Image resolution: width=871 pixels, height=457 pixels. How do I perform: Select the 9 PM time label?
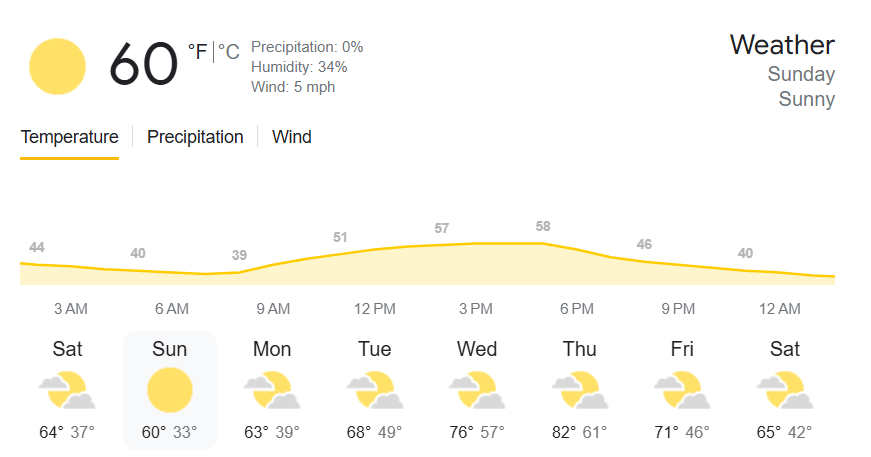point(678,309)
